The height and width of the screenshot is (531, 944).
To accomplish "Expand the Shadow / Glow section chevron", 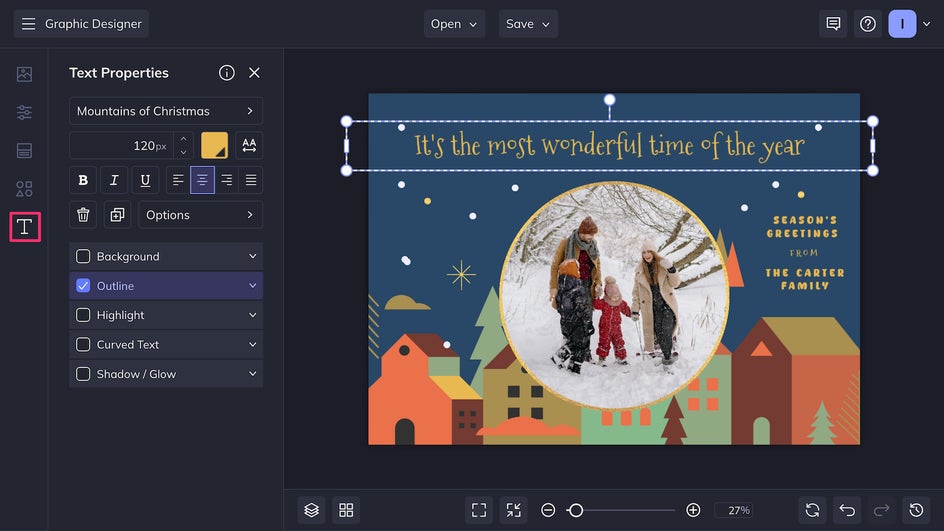I will pyautogui.click(x=252, y=374).
